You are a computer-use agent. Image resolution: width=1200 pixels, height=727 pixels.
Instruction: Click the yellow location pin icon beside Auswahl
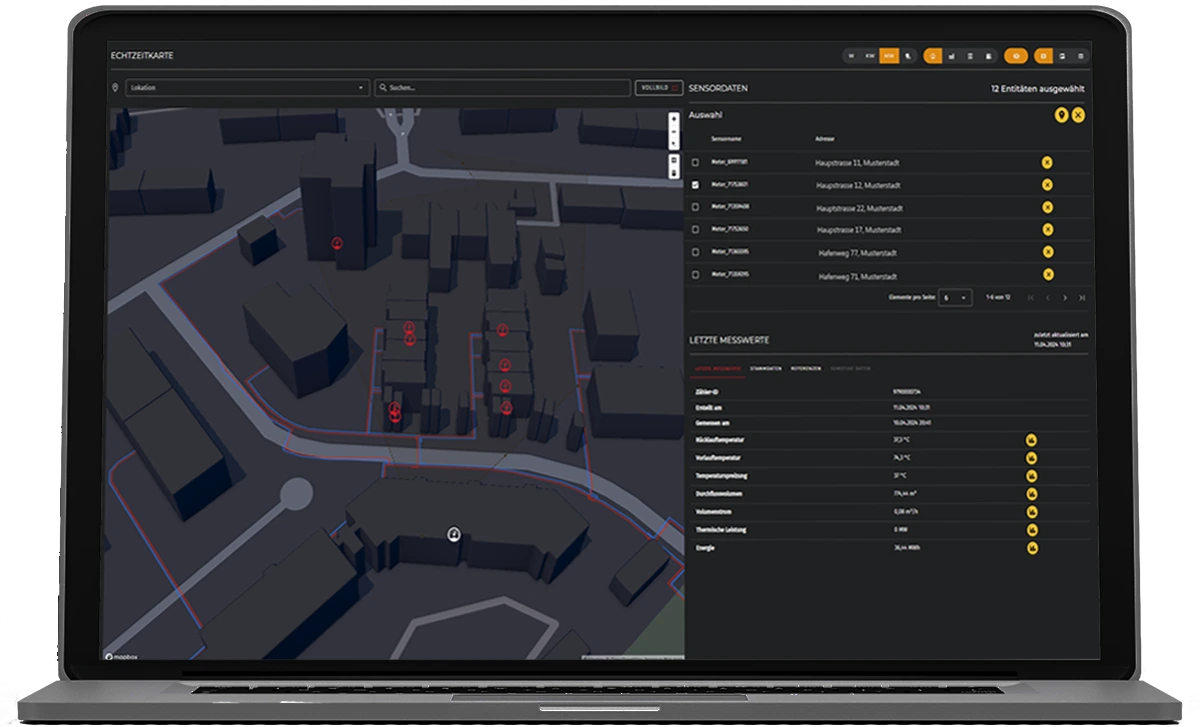(1062, 116)
